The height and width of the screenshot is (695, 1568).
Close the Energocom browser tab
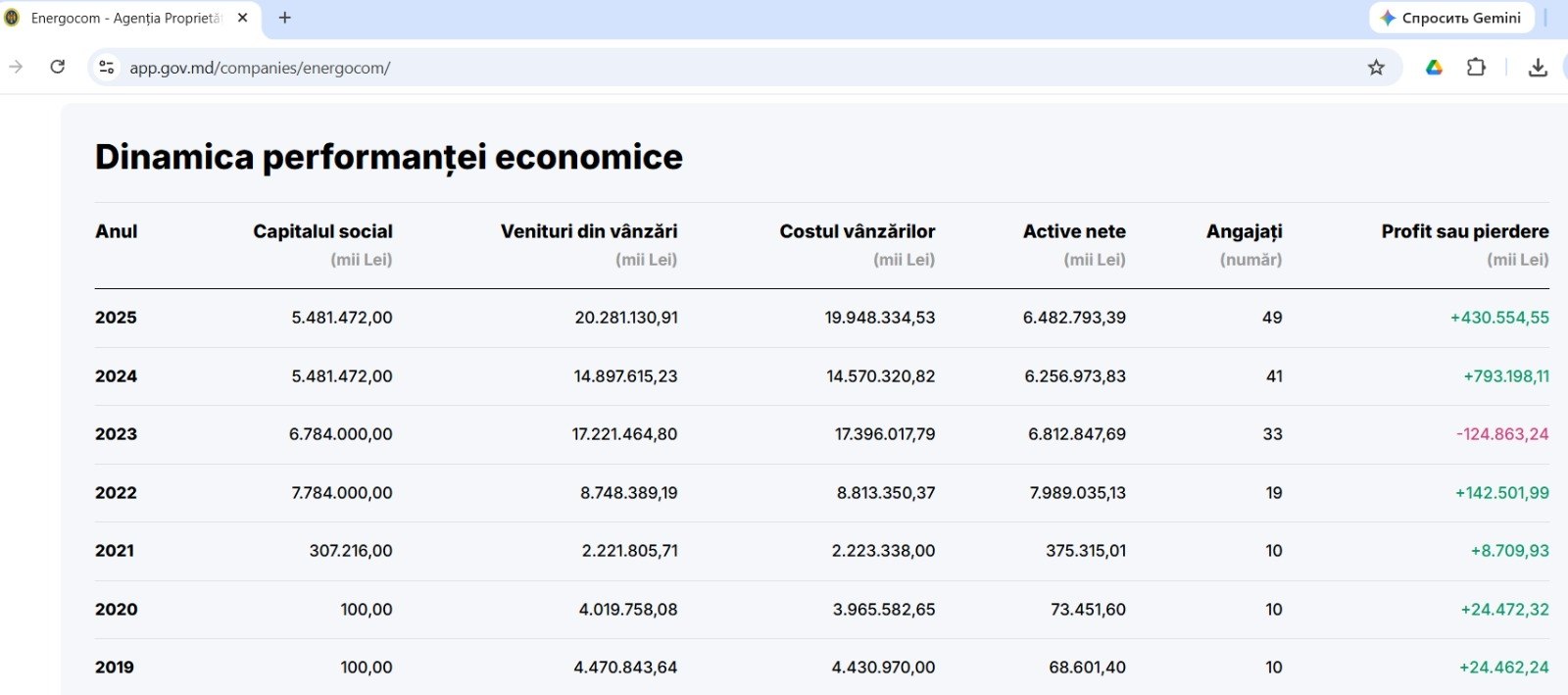pyautogui.click(x=243, y=18)
